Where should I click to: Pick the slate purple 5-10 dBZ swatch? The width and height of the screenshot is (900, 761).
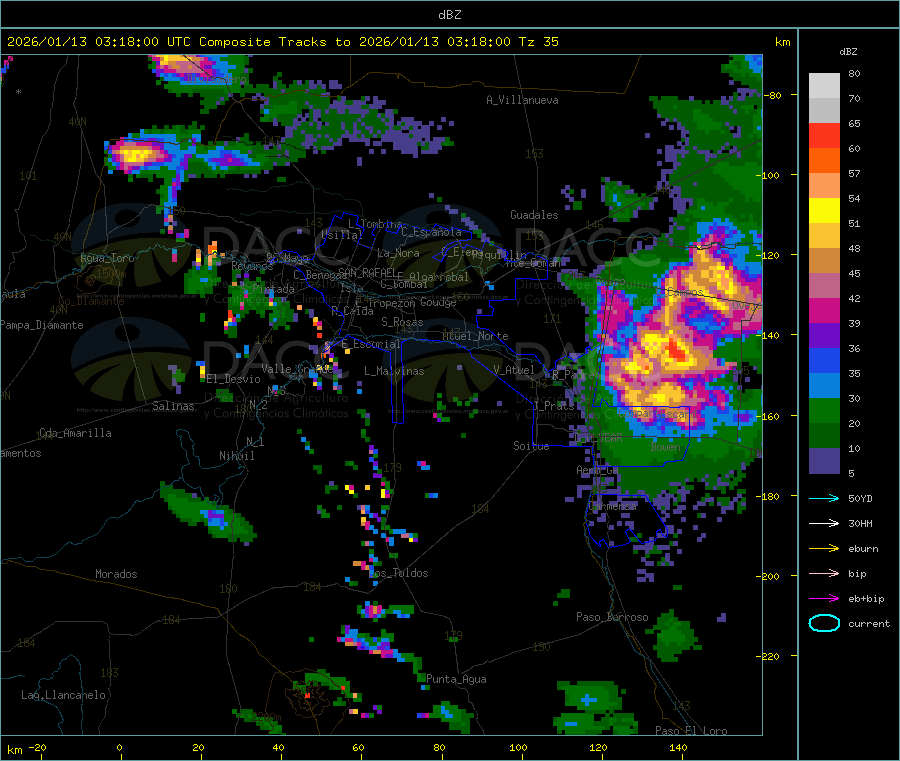coord(824,461)
